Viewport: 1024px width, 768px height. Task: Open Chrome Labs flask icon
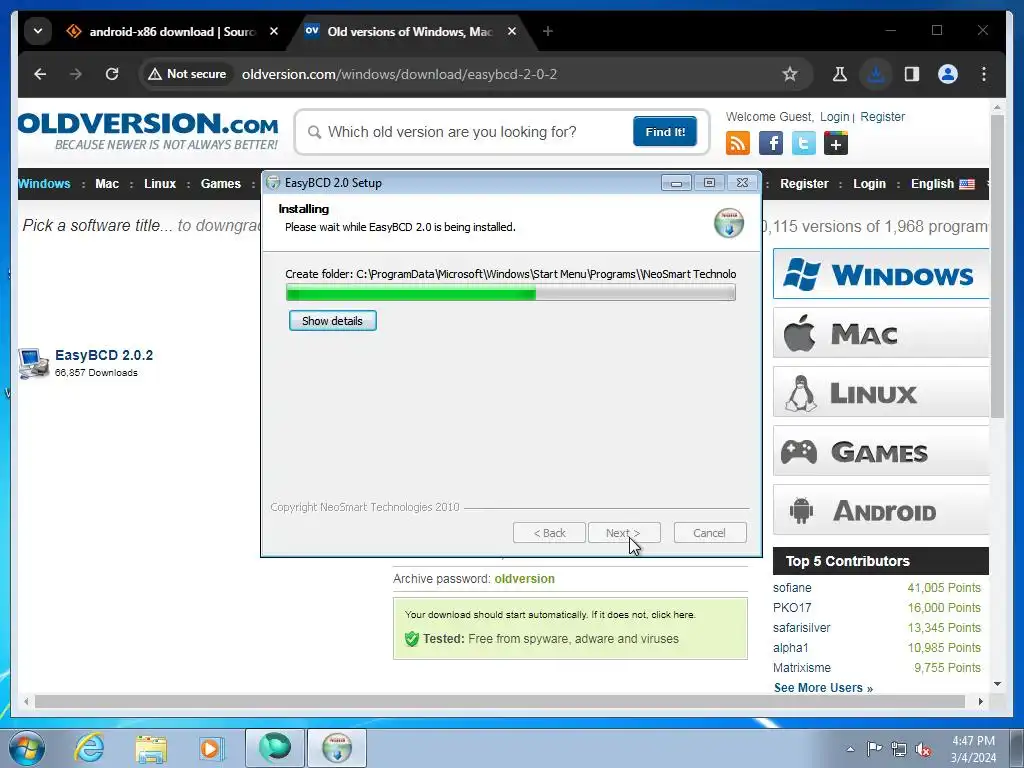tap(840, 74)
